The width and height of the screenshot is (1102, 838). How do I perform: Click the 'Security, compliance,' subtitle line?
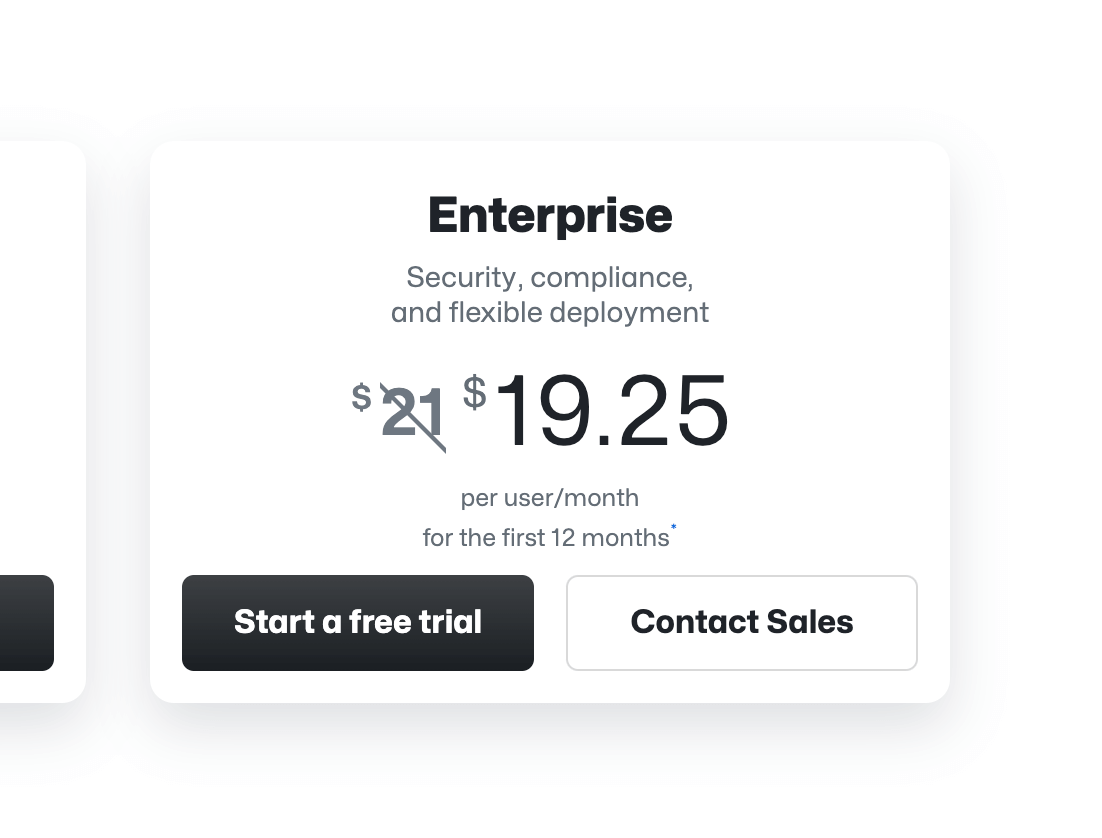[x=550, y=276]
